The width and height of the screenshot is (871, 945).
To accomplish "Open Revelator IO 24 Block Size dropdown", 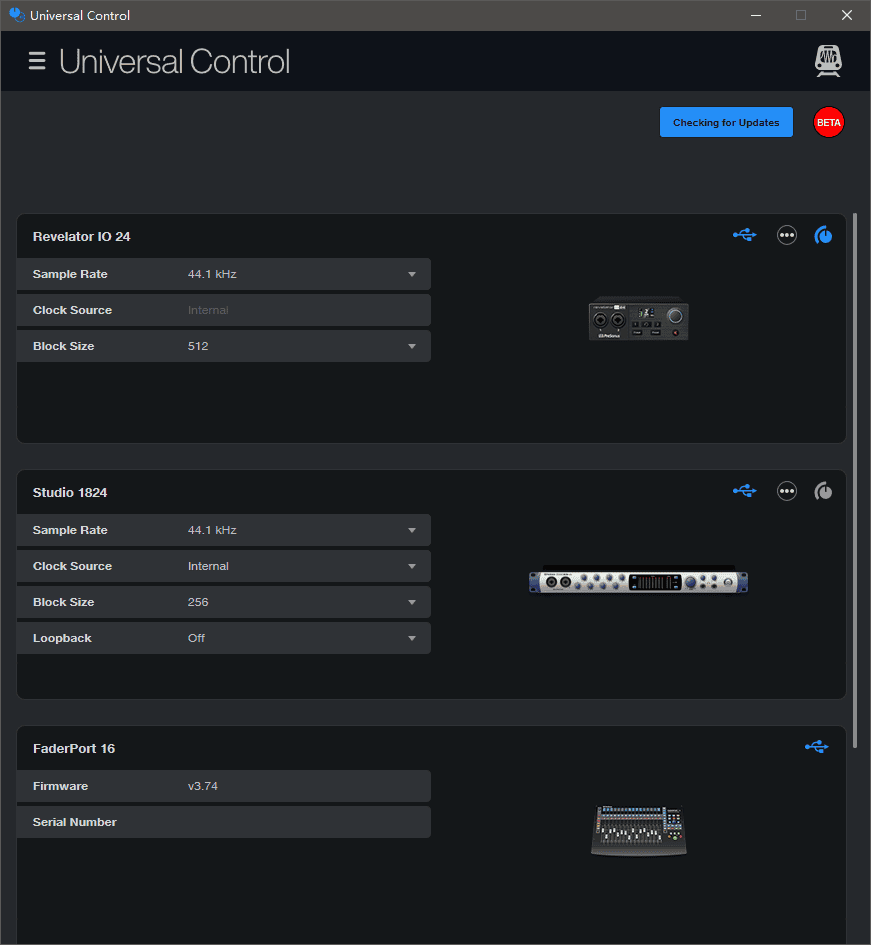I will click(x=224, y=347).
